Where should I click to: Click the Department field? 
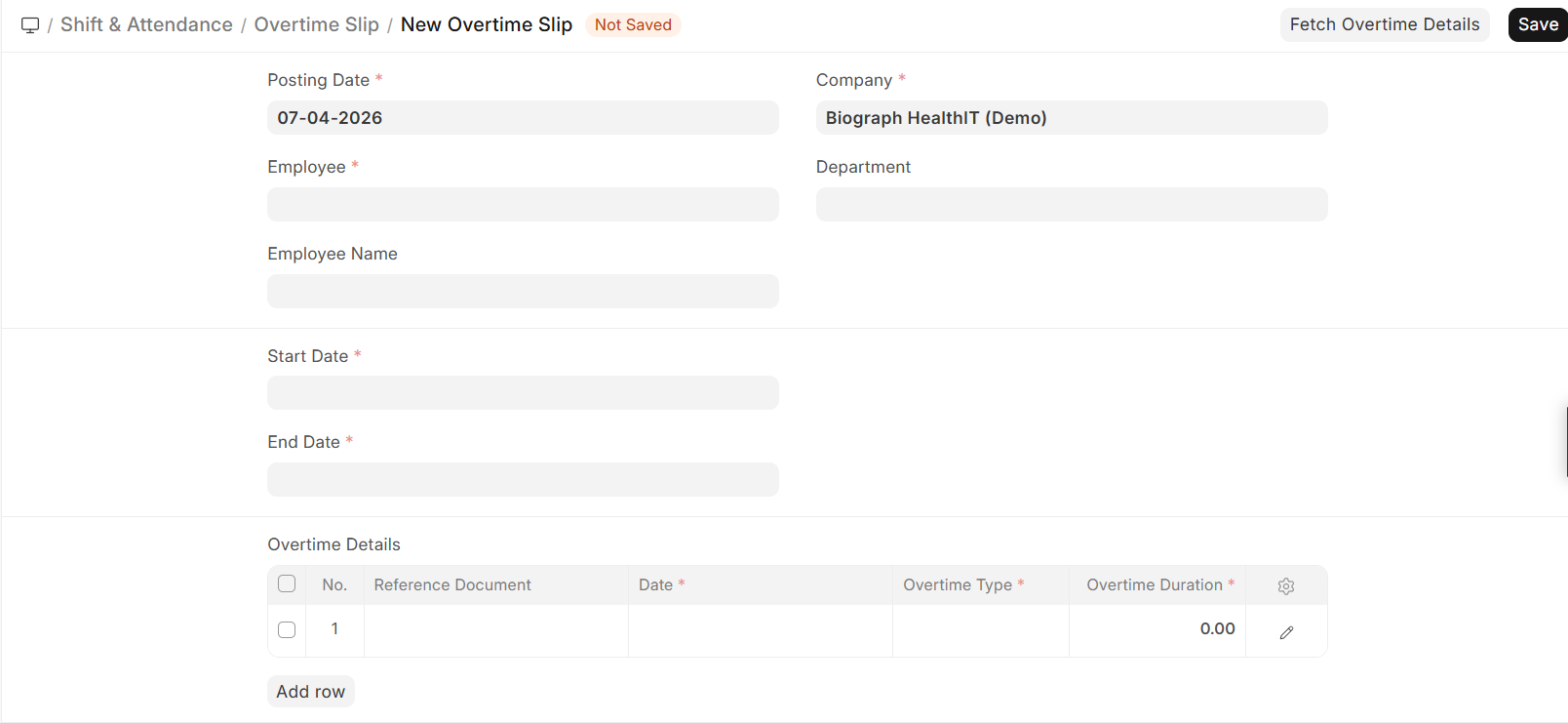click(1071, 204)
